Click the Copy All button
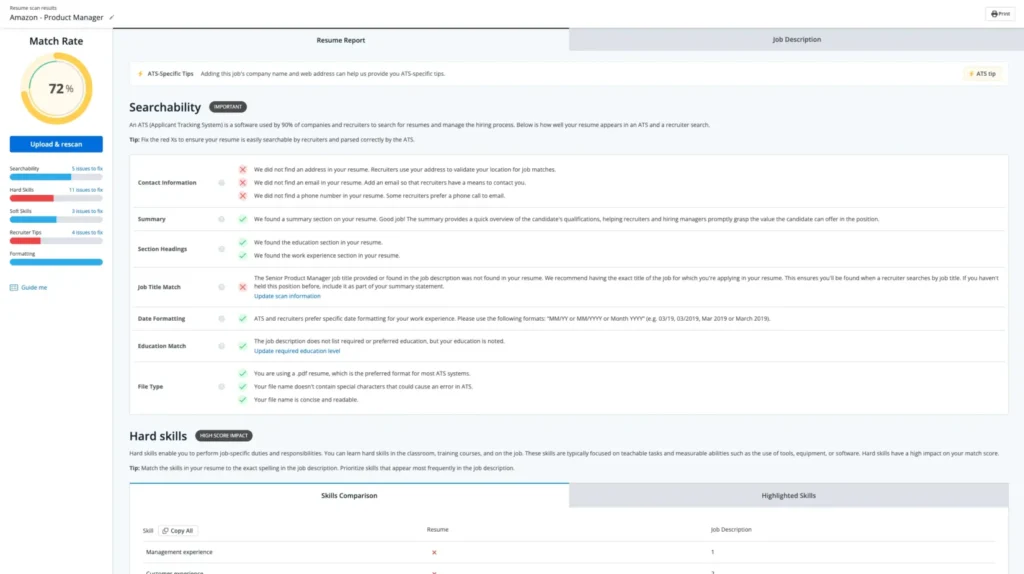1024x574 pixels. click(x=178, y=531)
